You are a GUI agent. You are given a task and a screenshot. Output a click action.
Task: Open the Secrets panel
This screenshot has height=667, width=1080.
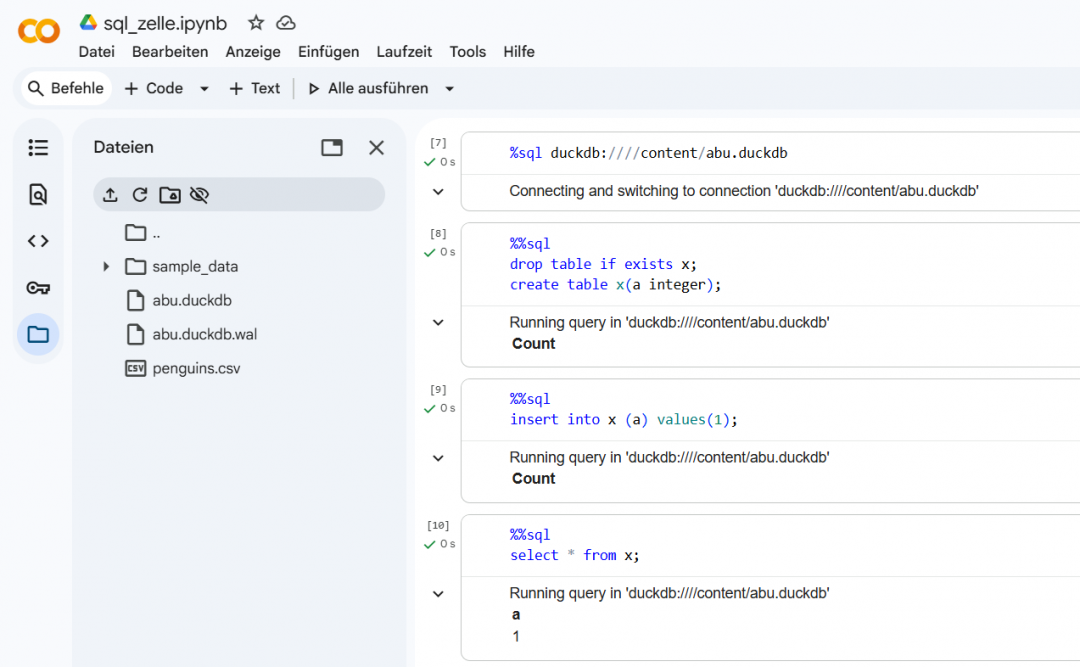[38, 287]
